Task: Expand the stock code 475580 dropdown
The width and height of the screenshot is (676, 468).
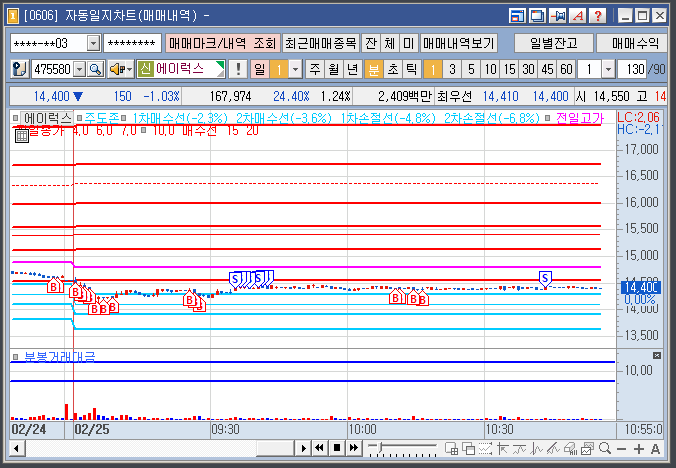Action: click(80, 69)
